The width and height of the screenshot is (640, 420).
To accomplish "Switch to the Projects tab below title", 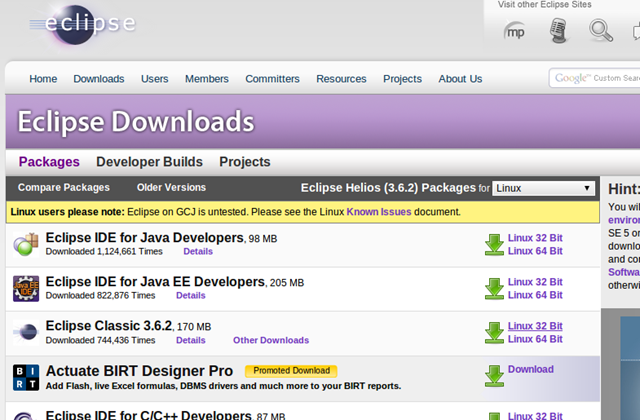I will [x=245, y=162].
